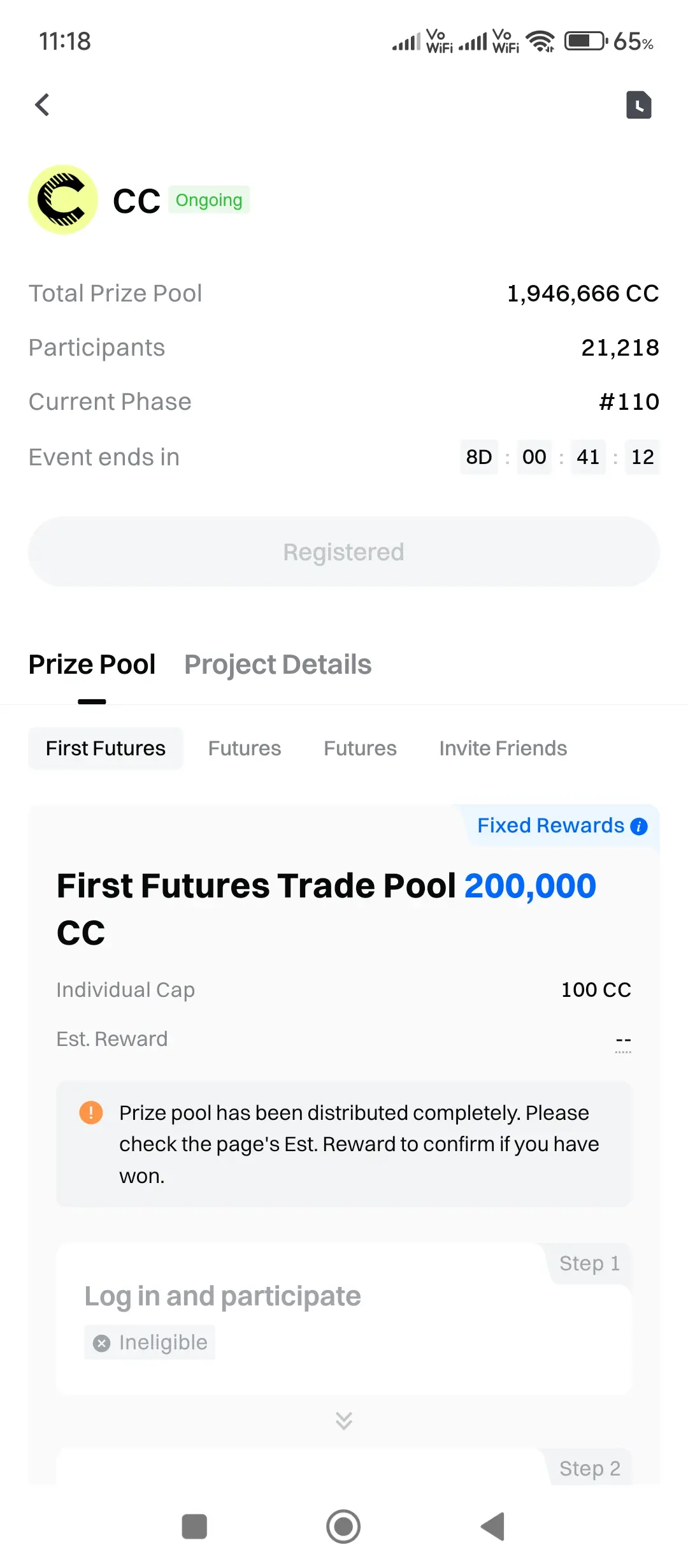Tap the Ineligible status x icon
The height and width of the screenshot is (1568, 688).
click(x=101, y=1343)
